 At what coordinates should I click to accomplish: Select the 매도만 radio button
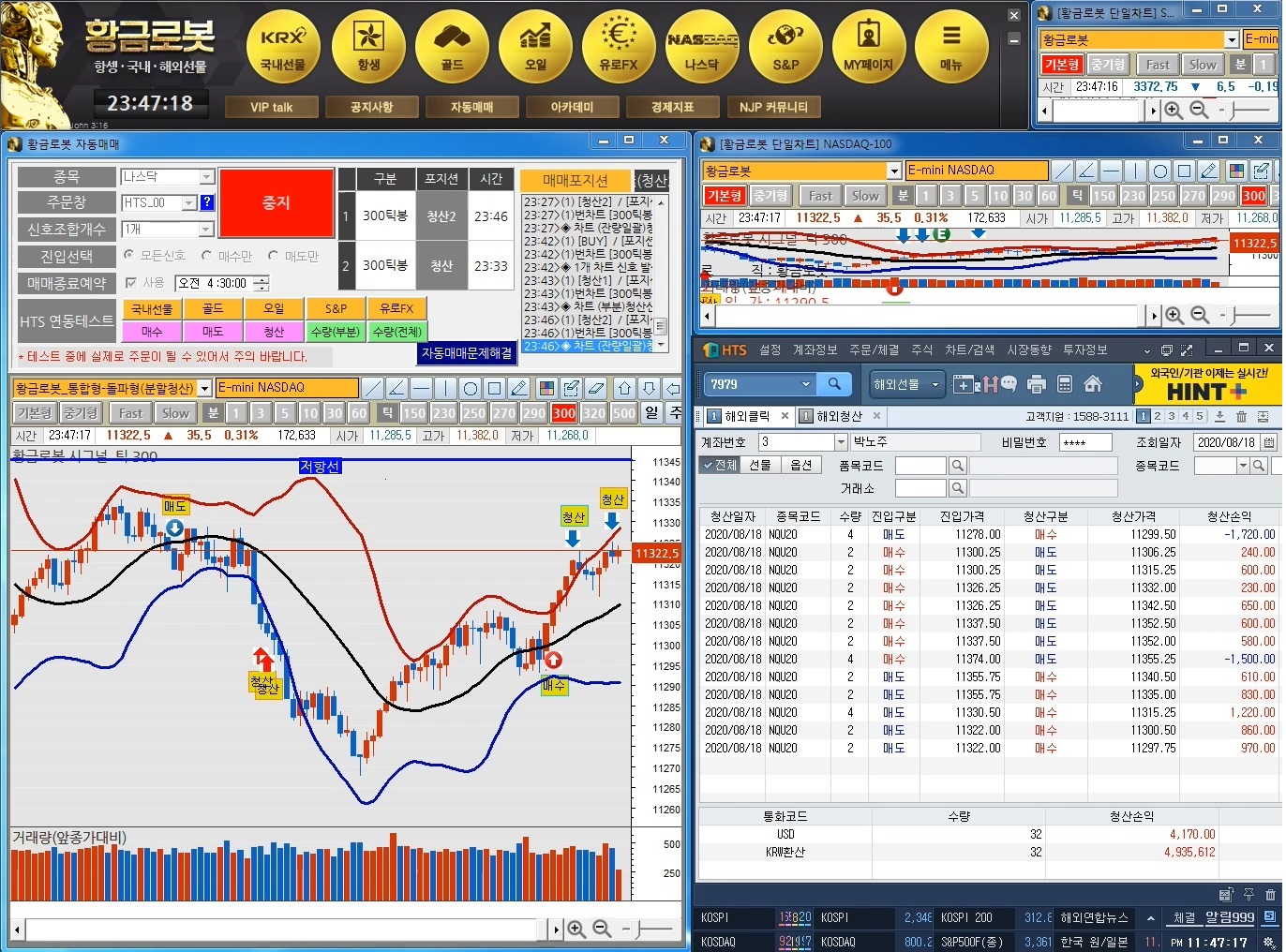coord(273,255)
